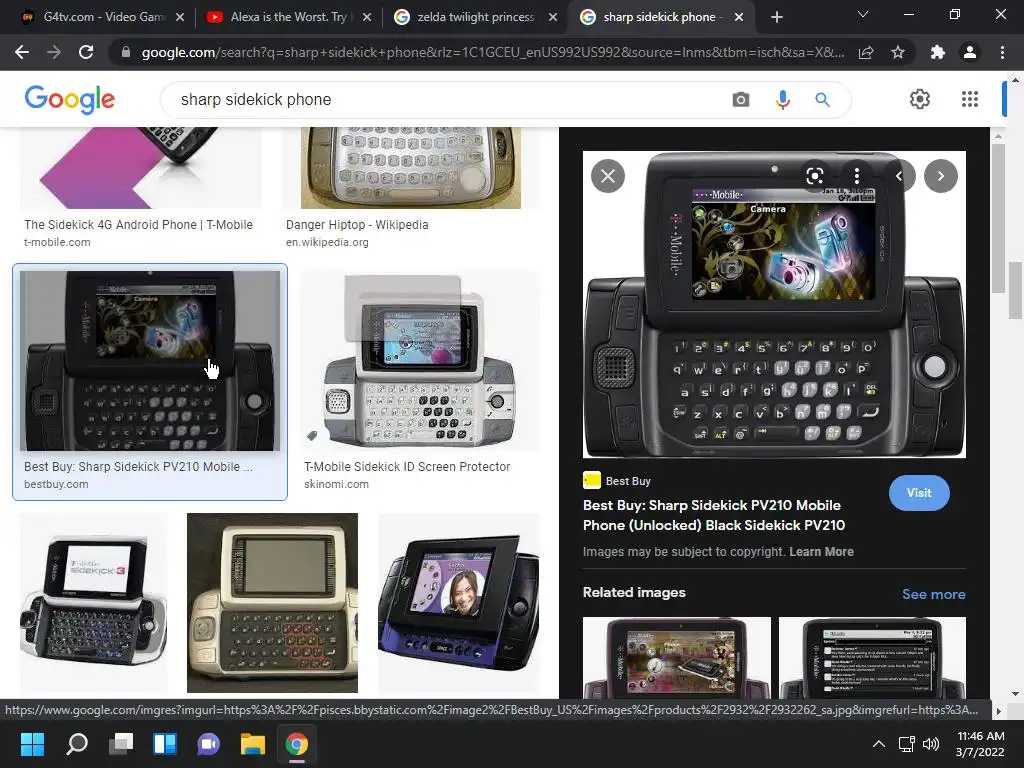Close the zelda twilight princess tab
Image resolution: width=1024 pixels, height=768 pixels.
(x=553, y=17)
